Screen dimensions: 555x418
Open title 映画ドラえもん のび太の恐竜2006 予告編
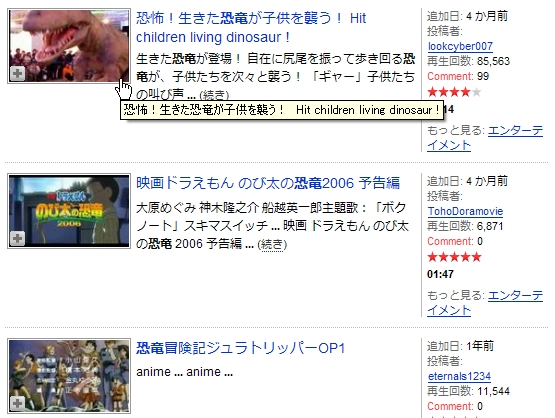[x=268, y=183]
